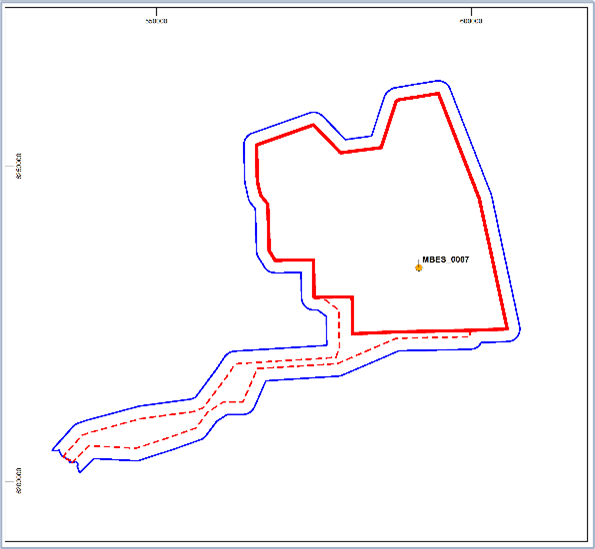Click the short red tick ending the dashed line
The image size is (595, 549).
coord(470,333)
